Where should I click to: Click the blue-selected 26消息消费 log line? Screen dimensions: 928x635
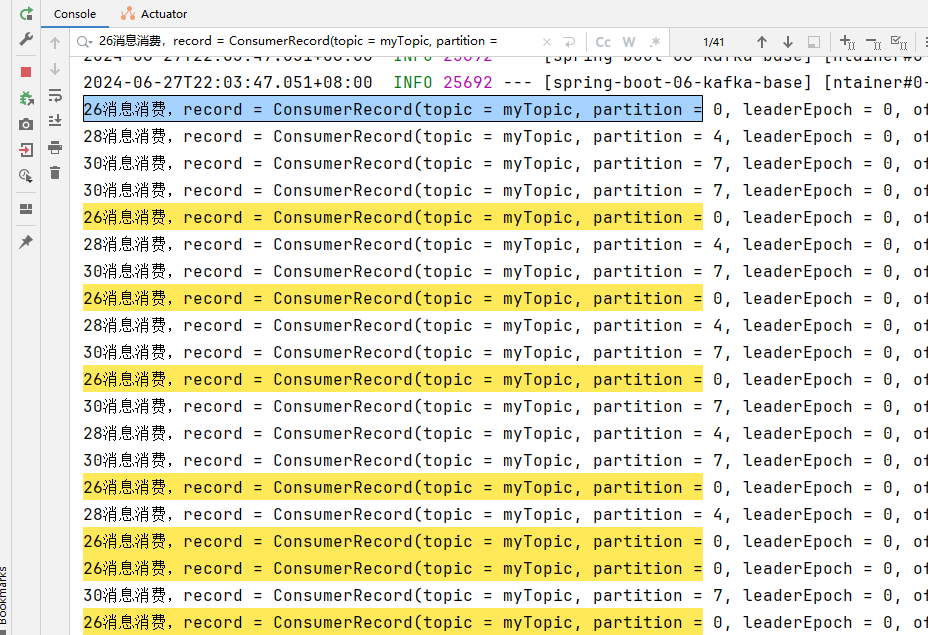(393, 109)
